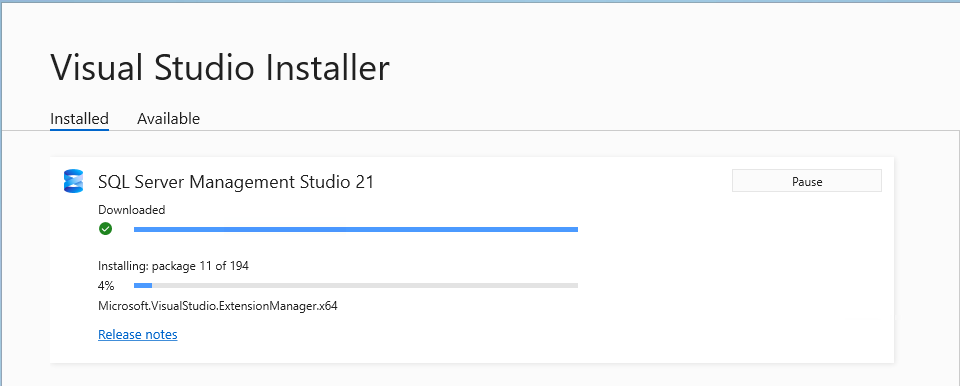Screen dimensions: 960x386
Task: Click the word Studio in the installer heading
Action: pos(204,67)
